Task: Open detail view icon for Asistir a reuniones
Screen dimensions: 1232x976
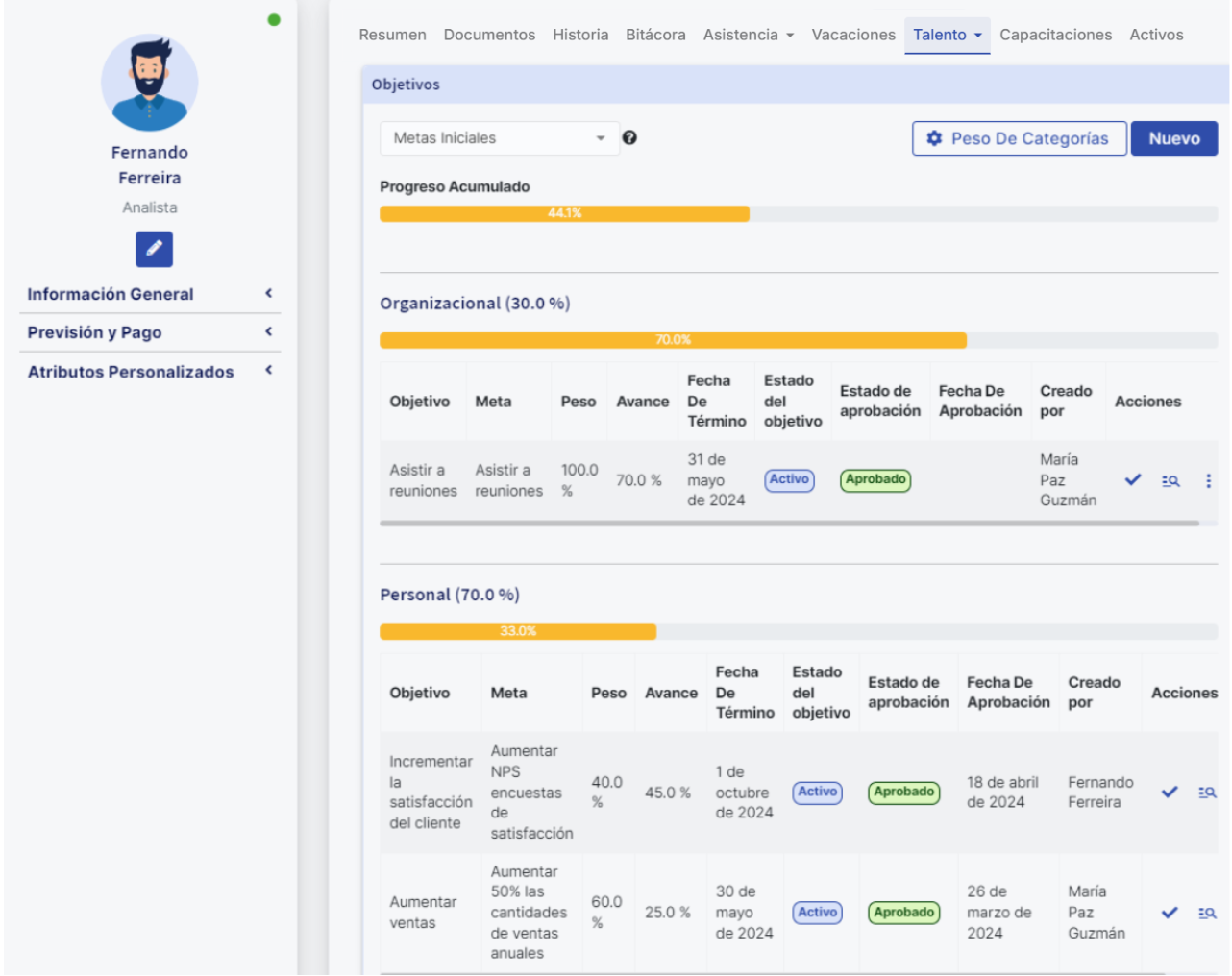Action: click(x=1170, y=480)
